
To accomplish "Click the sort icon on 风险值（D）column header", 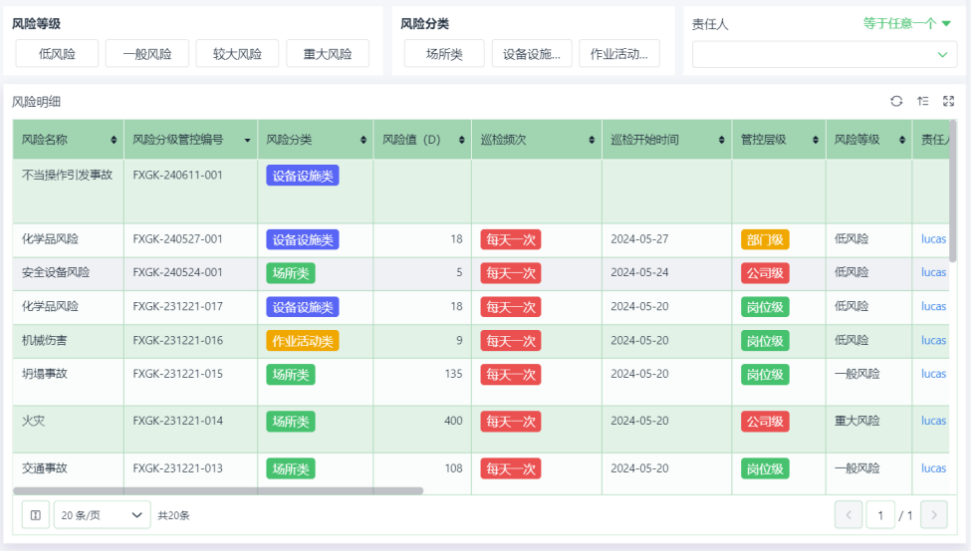I will pos(461,140).
